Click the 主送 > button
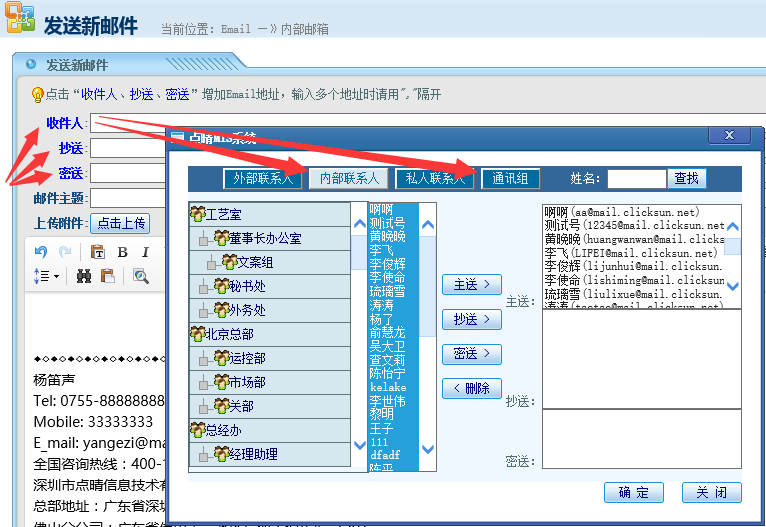 click(471, 285)
